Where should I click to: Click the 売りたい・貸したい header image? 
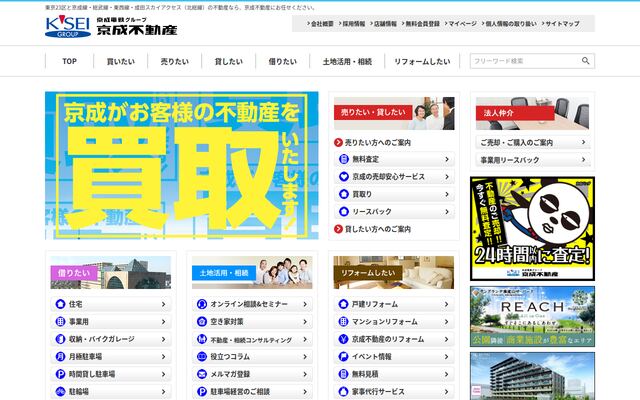[x=394, y=113]
